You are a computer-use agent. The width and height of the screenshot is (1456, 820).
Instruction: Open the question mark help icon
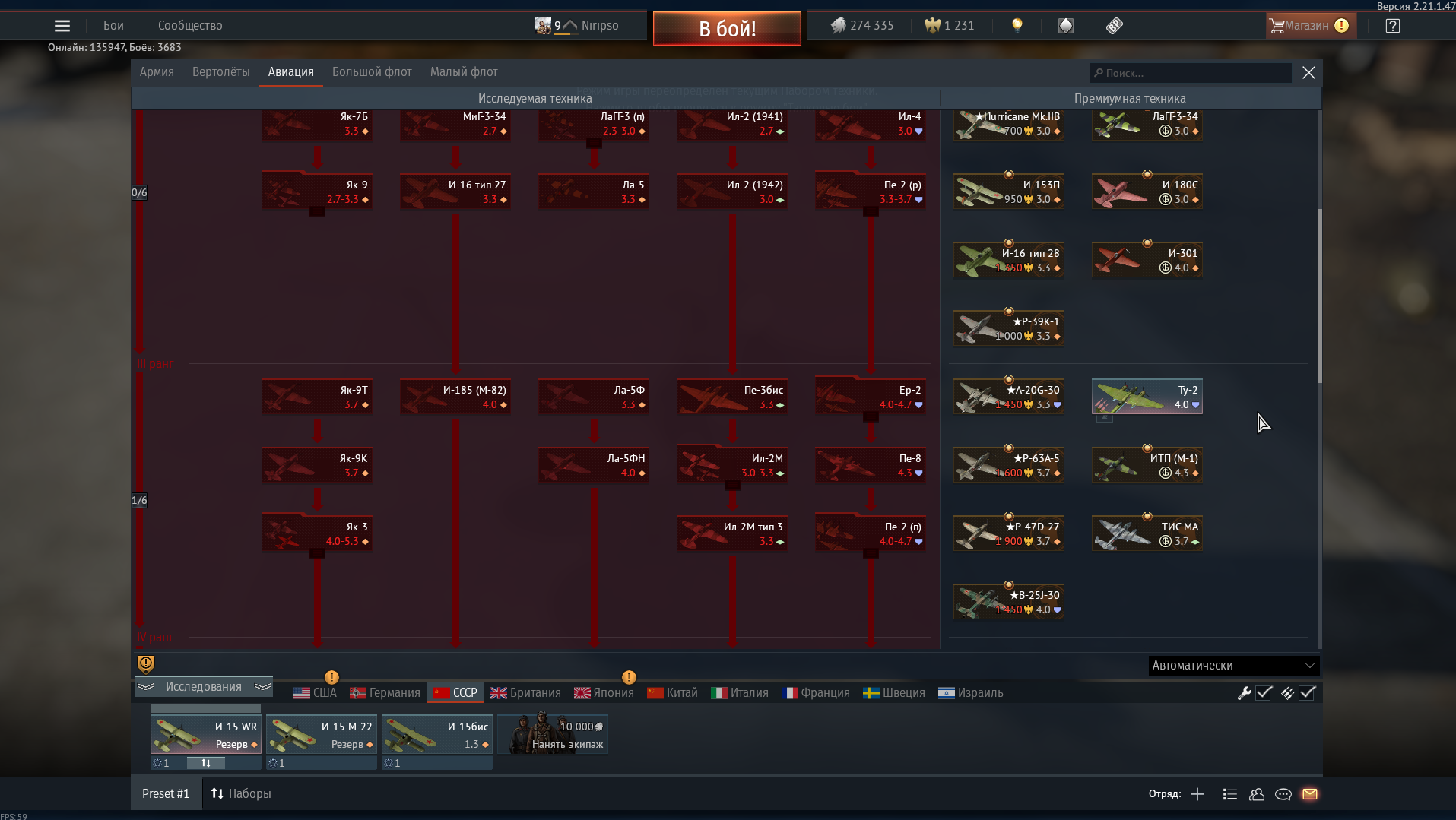pyautogui.click(x=1393, y=26)
